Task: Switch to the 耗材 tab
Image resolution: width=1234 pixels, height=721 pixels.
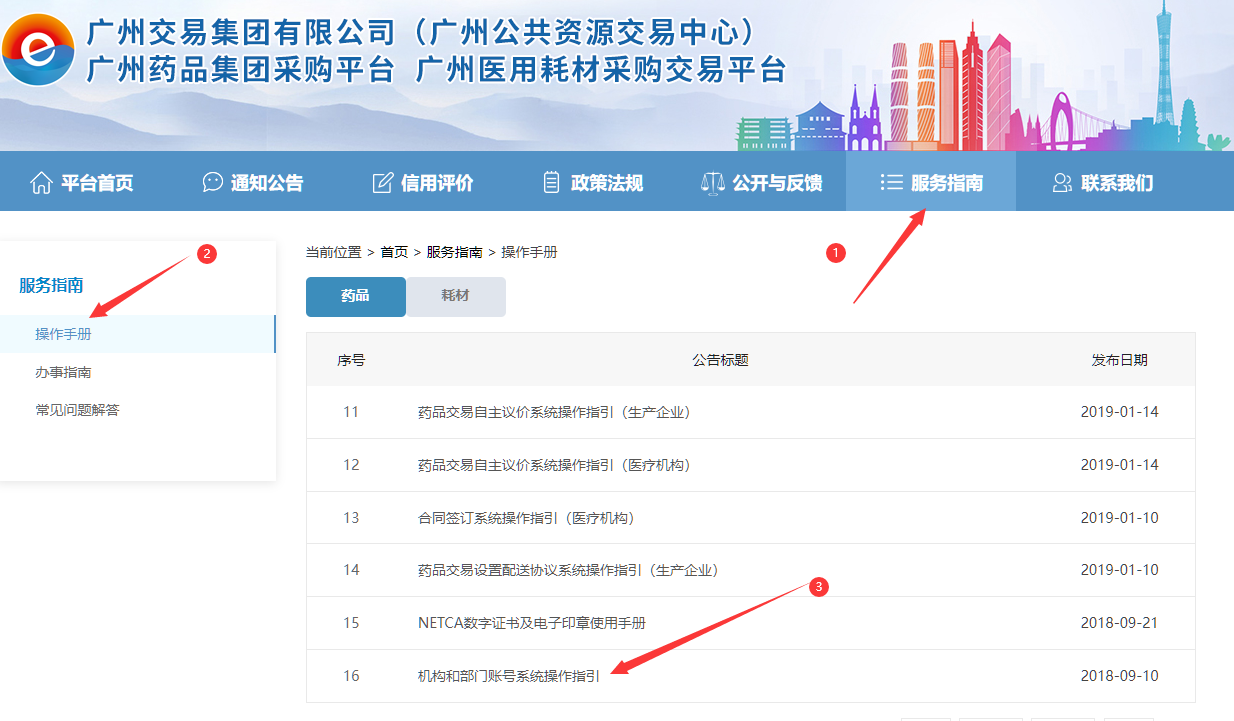Action: coord(456,297)
